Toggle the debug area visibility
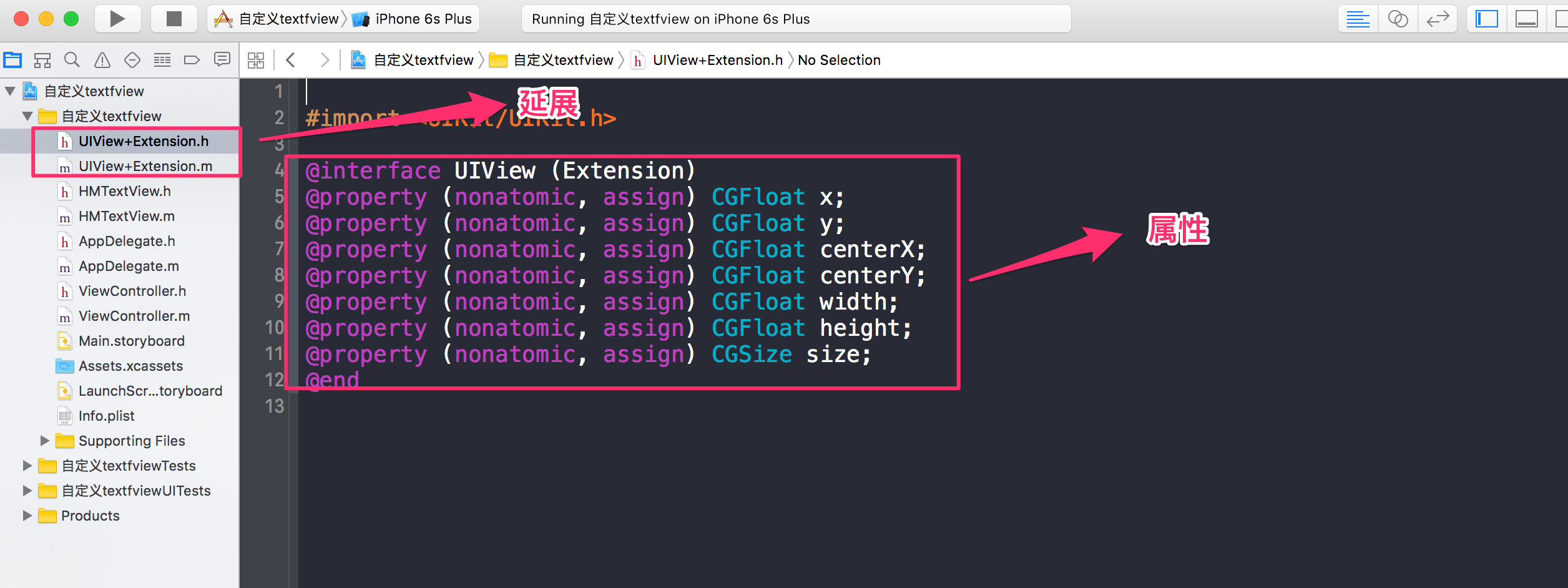Image resolution: width=1568 pixels, height=588 pixels. (x=1527, y=19)
